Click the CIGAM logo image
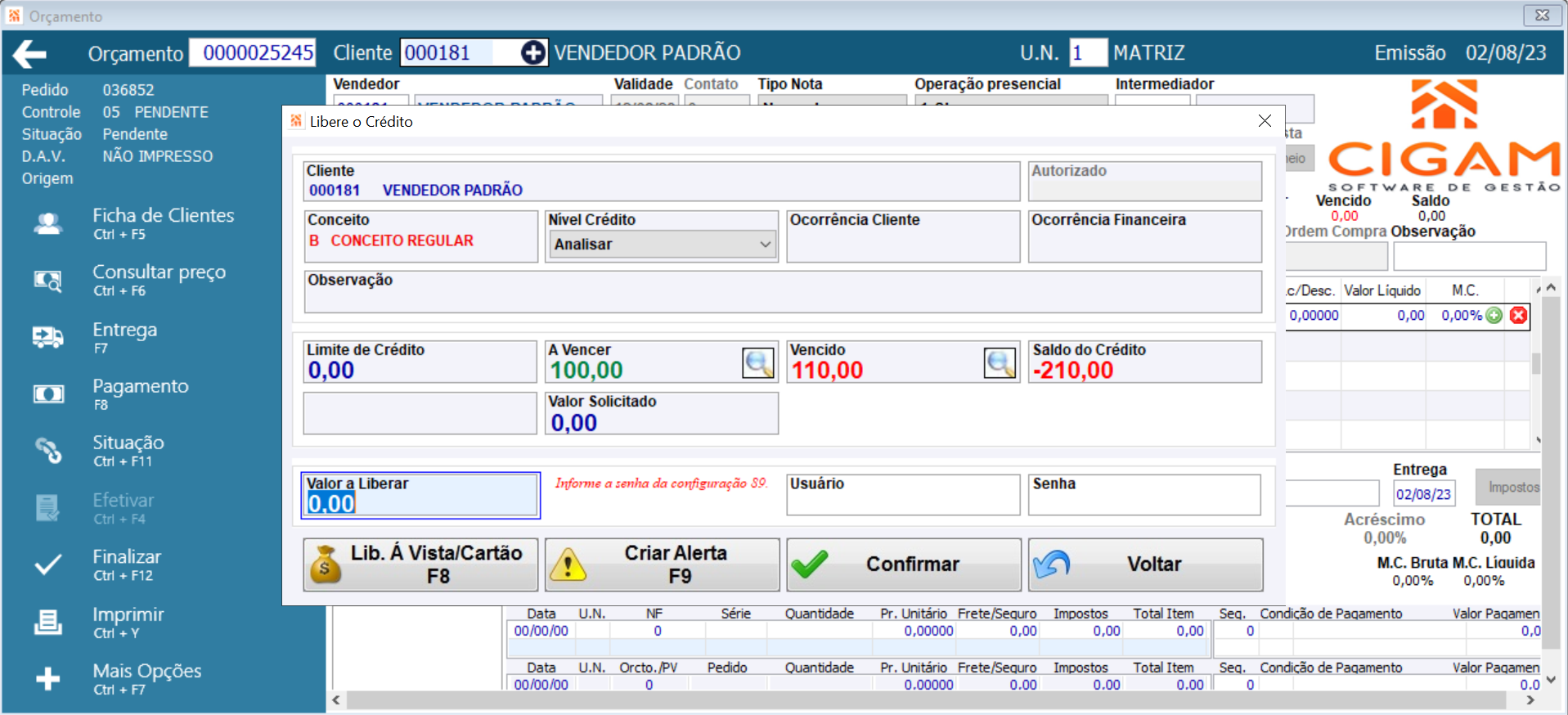This screenshot has height=715, width=1568. pyautogui.click(x=1444, y=135)
